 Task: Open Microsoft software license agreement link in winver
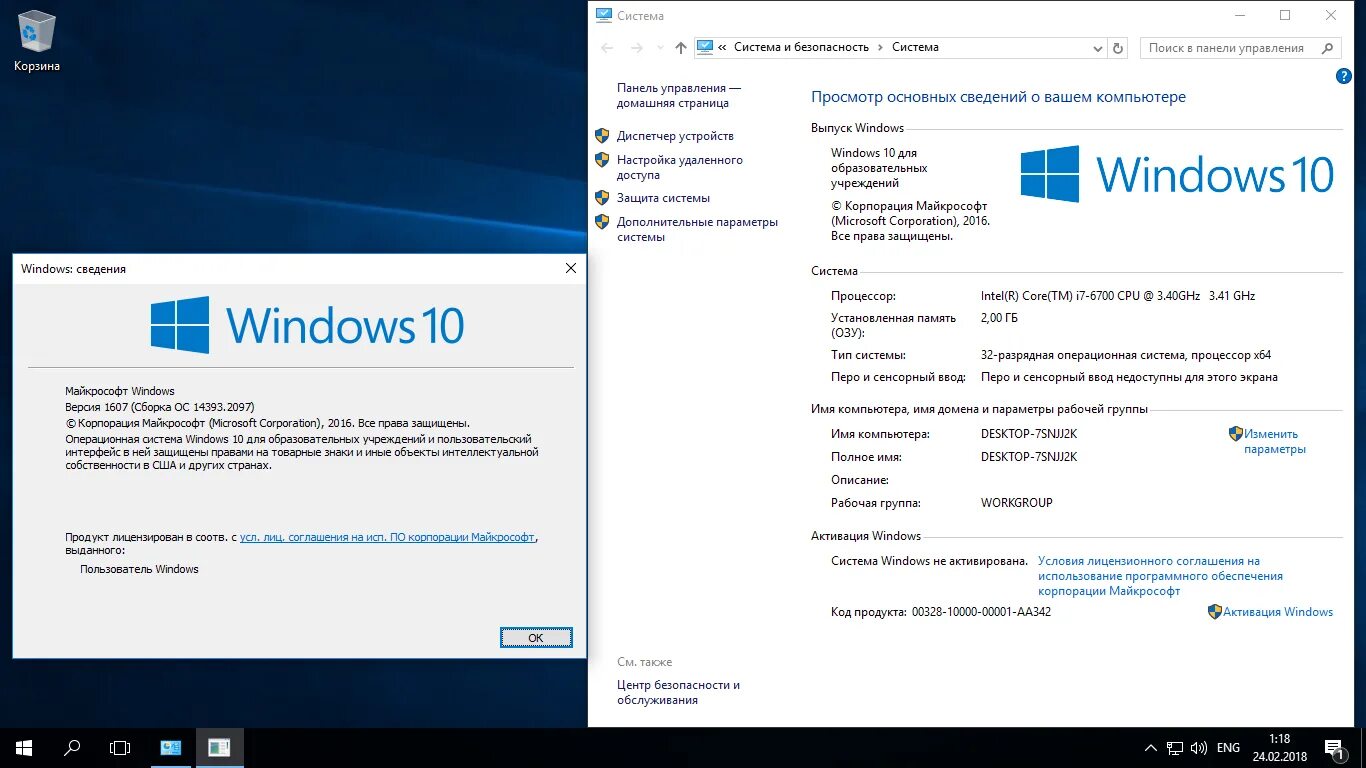[x=388, y=537]
